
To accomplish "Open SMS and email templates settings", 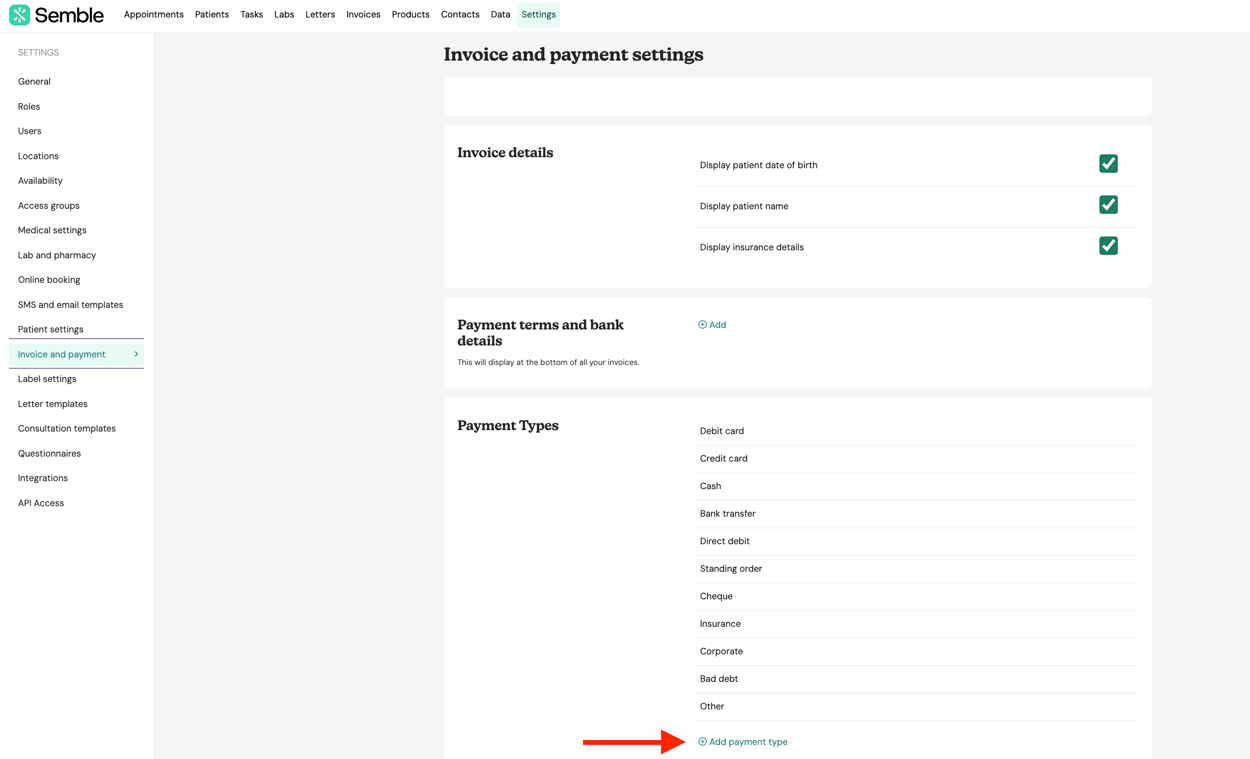I will point(70,305).
